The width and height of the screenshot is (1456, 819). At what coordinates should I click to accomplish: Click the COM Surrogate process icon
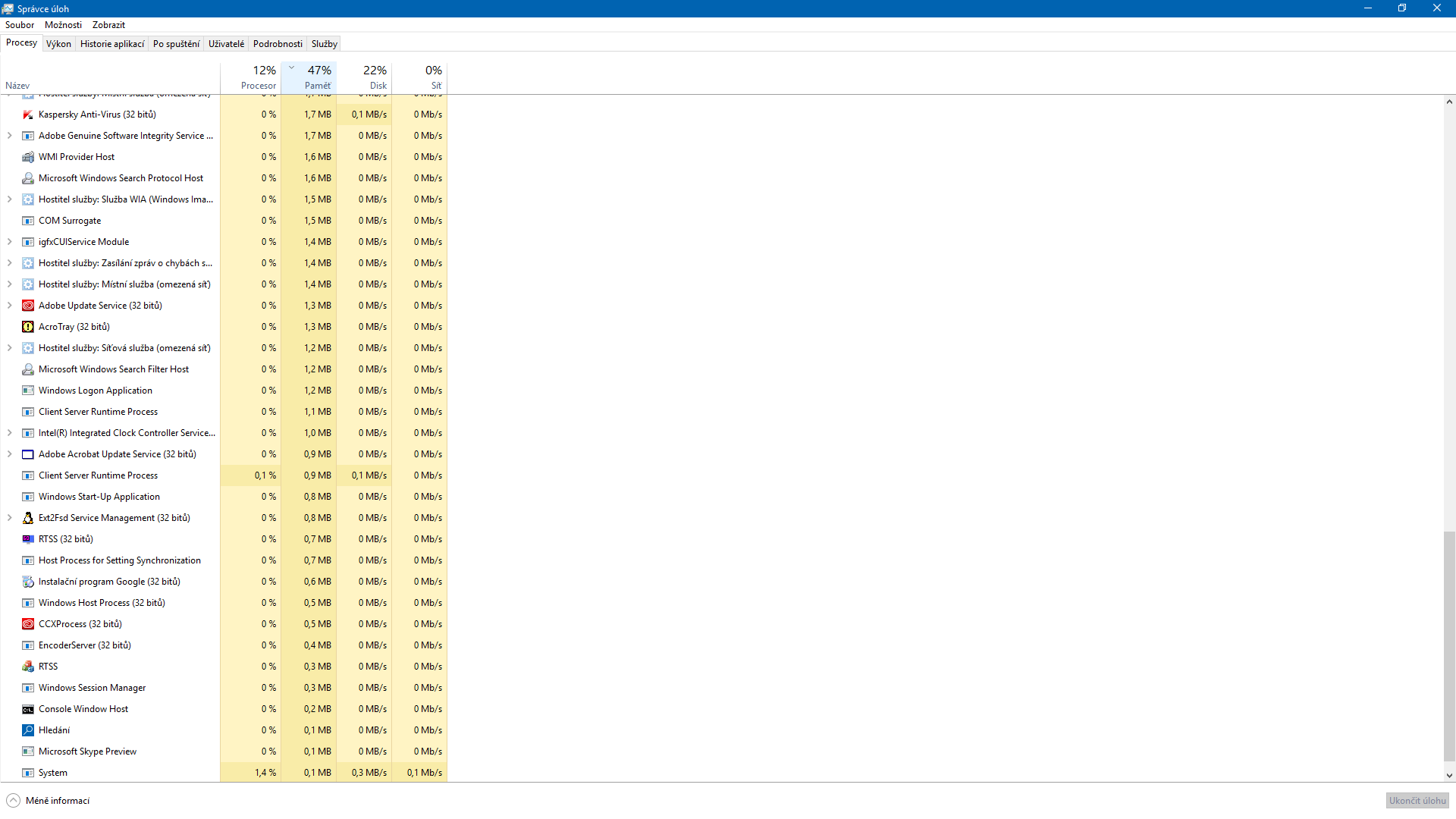click(x=28, y=221)
